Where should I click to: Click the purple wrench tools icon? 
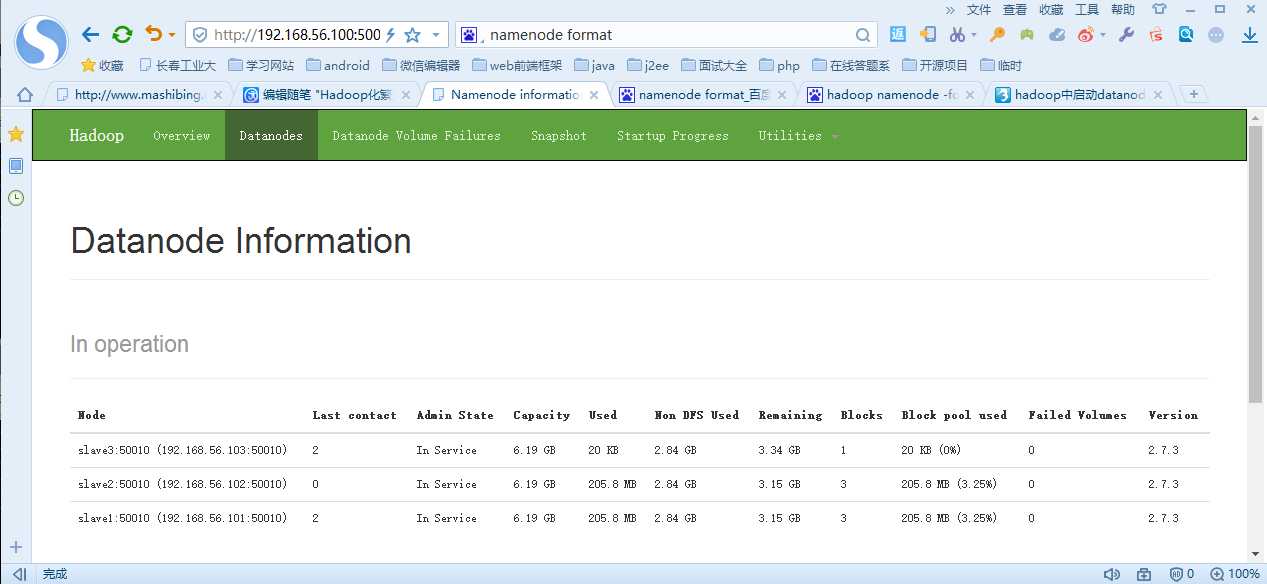click(1126, 34)
